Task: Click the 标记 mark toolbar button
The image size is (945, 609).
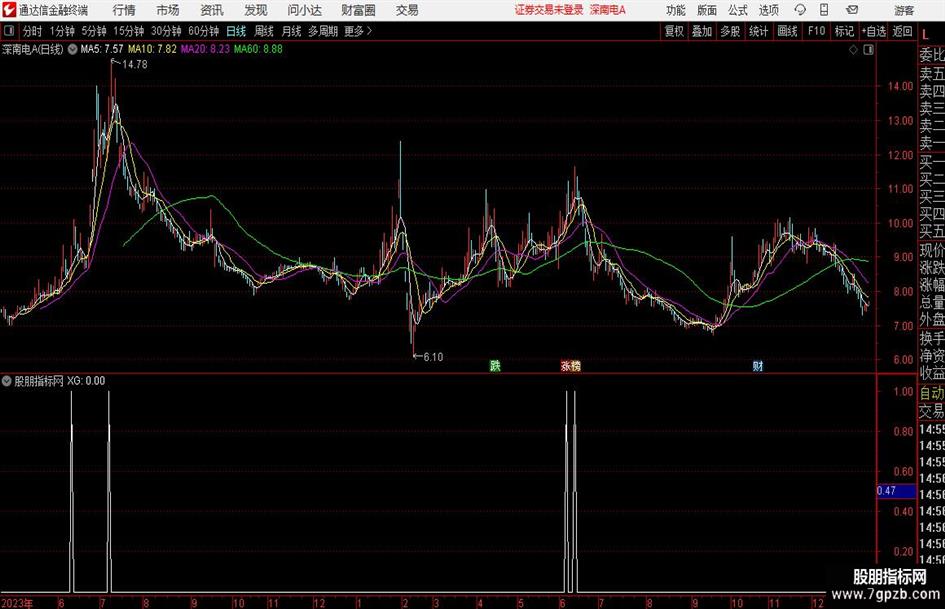Action: coord(844,31)
